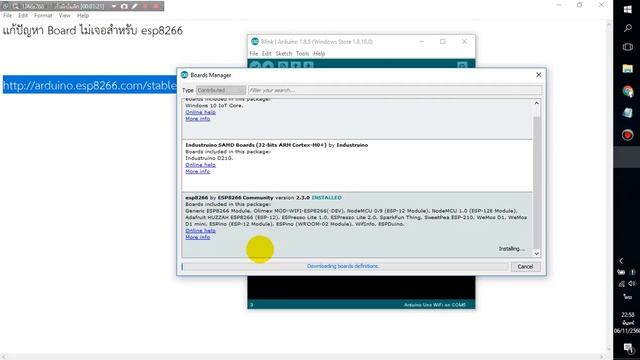Open Notepad Edit menu

(23, 16)
